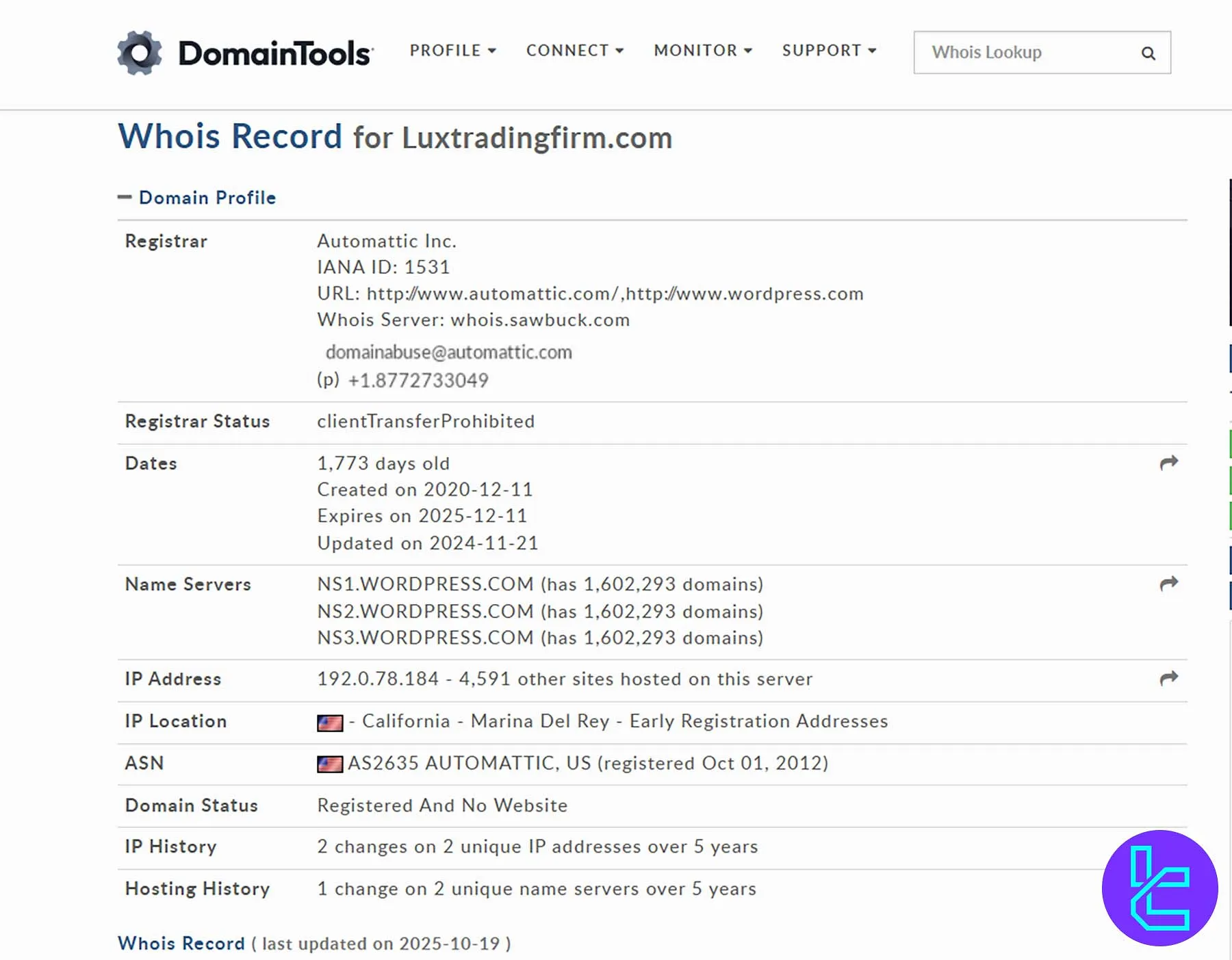Viewport: 1232px width, 960px height.
Task: Click the DomainTools wordmark text
Action: click(x=275, y=53)
